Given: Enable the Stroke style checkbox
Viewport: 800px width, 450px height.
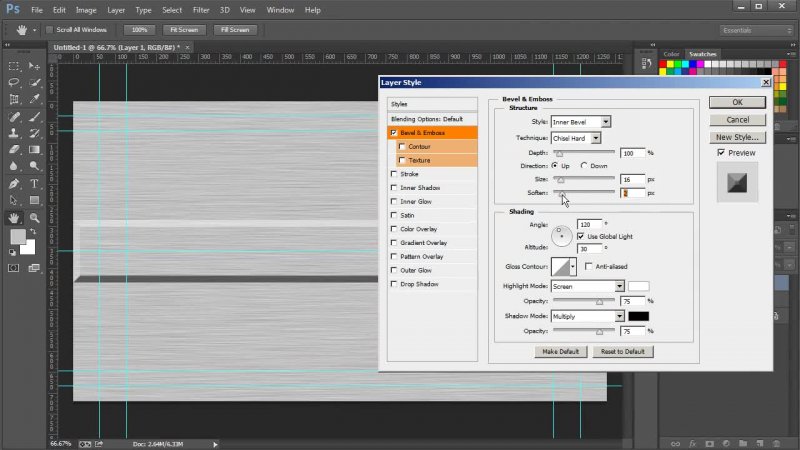Looking at the screenshot, I should 393,174.
